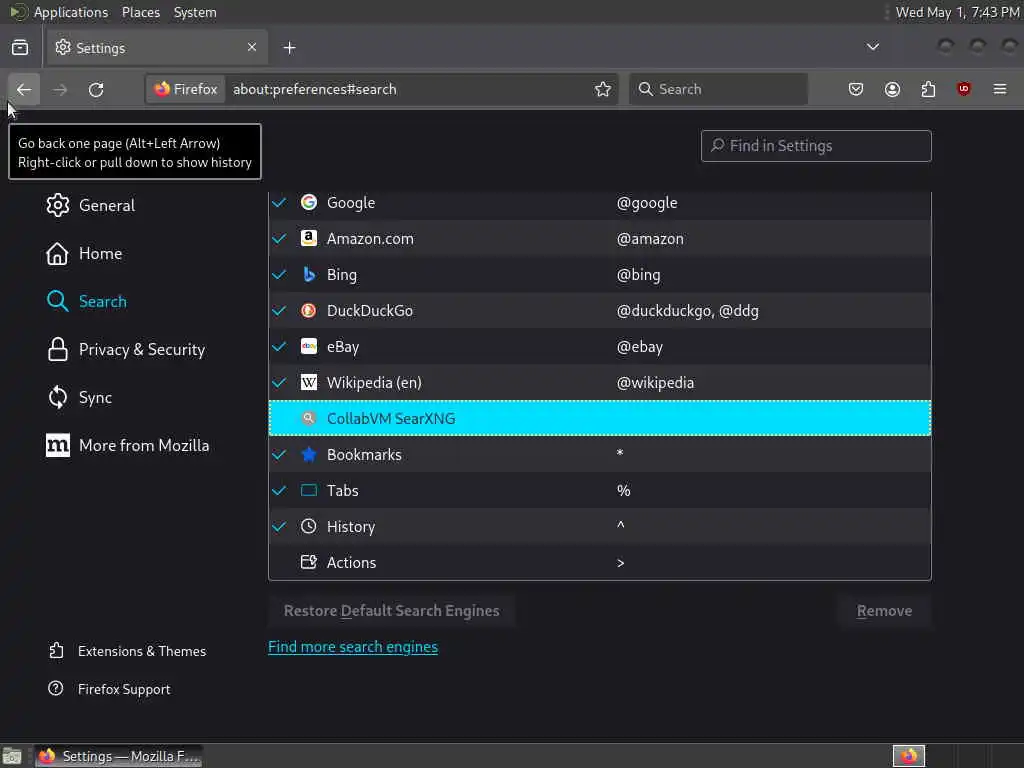Open Firefox View tab overview icon
Image resolution: width=1024 pixels, height=768 pixels.
[20, 48]
